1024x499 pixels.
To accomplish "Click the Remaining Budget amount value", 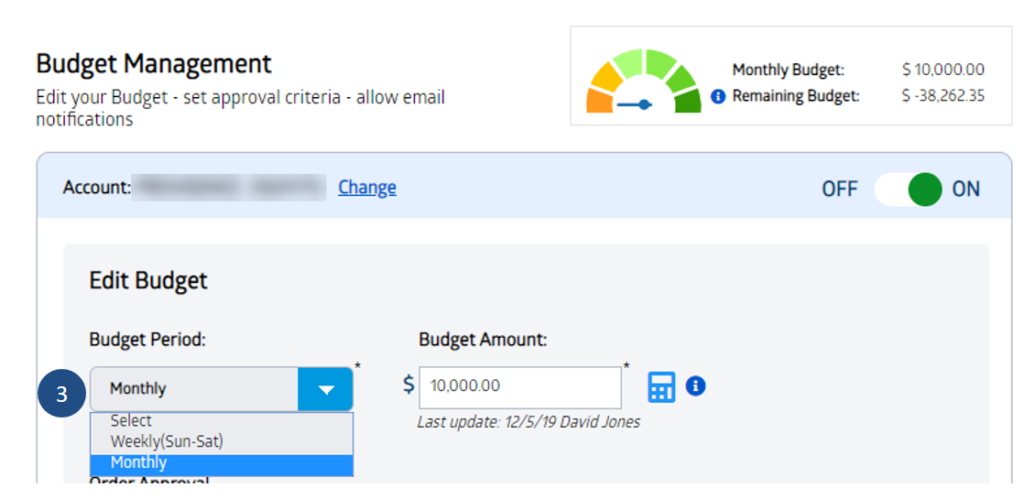I will pyautogui.click(x=943, y=97).
